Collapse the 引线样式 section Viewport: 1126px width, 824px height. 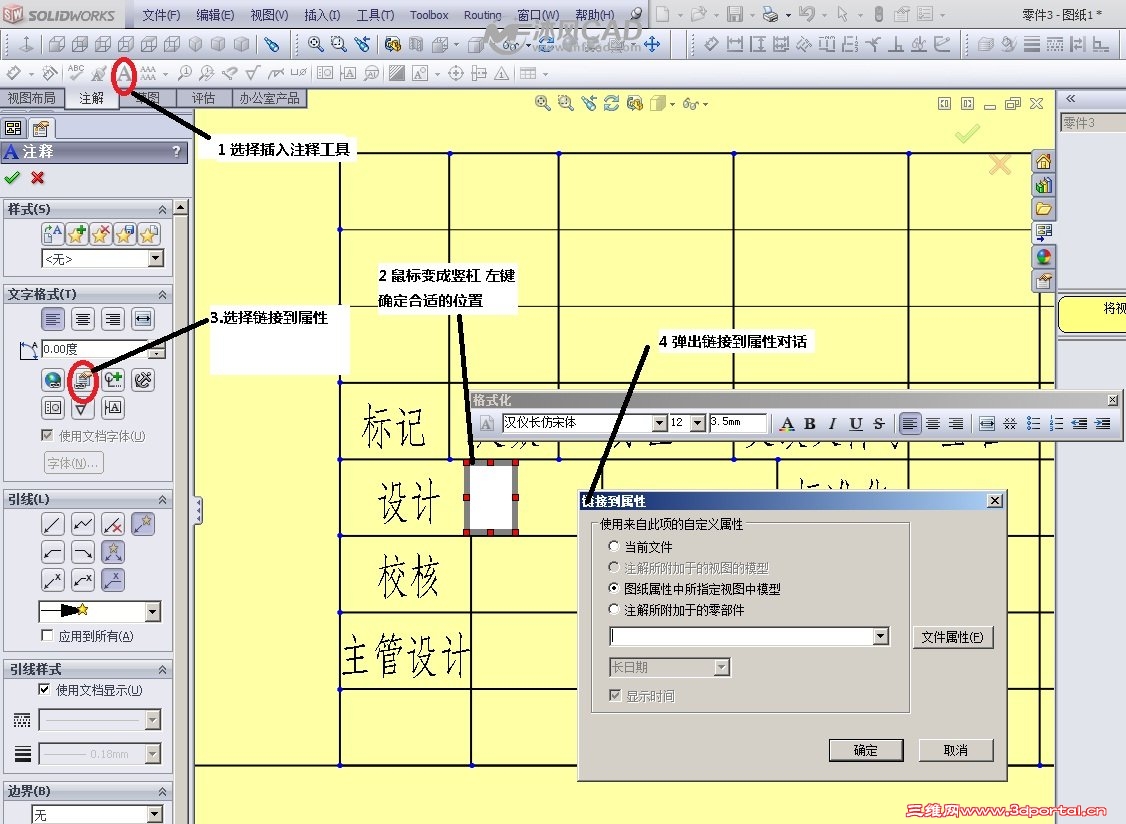(x=162, y=670)
